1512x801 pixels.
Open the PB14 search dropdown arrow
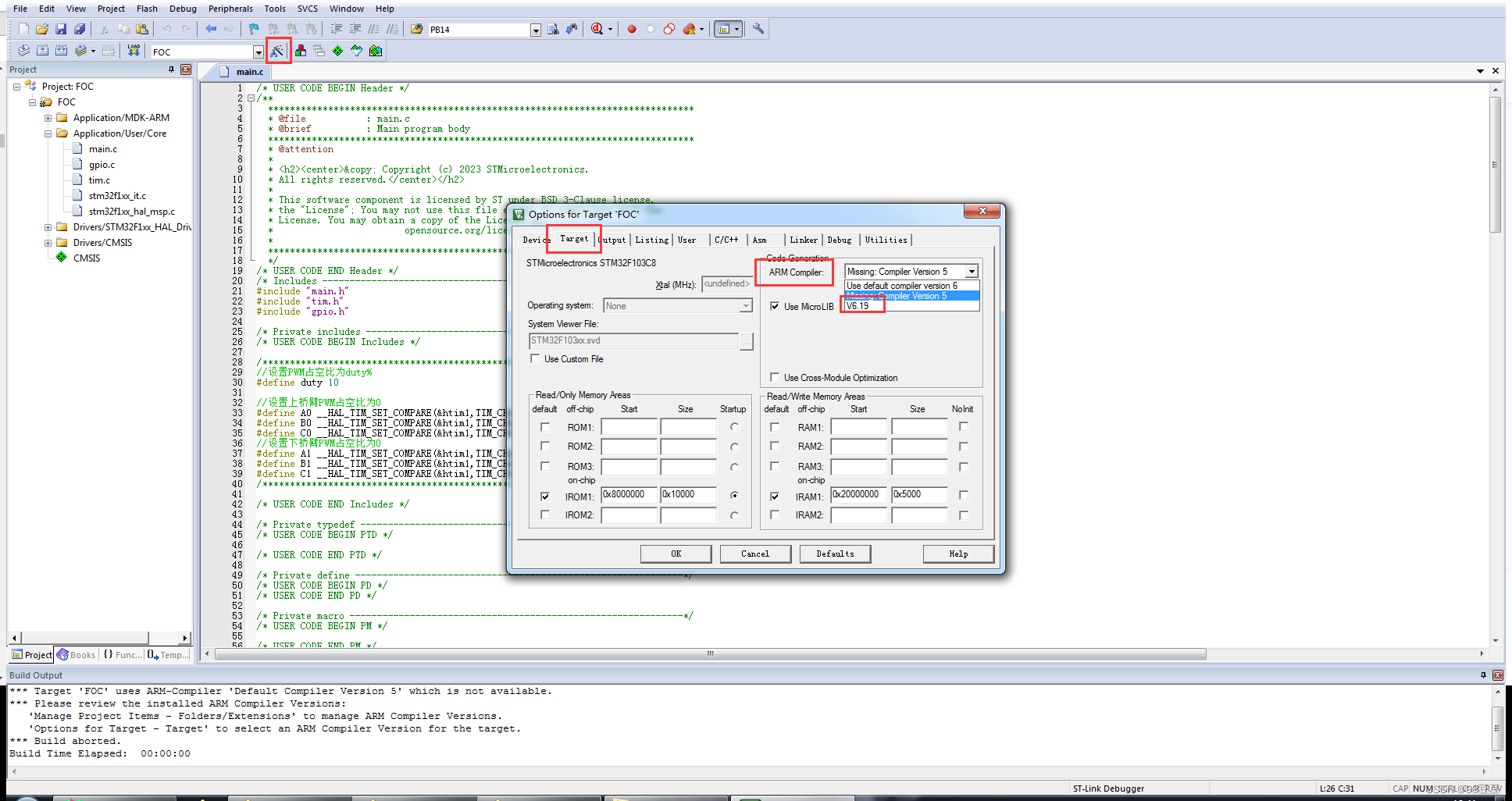tap(536, 30)
